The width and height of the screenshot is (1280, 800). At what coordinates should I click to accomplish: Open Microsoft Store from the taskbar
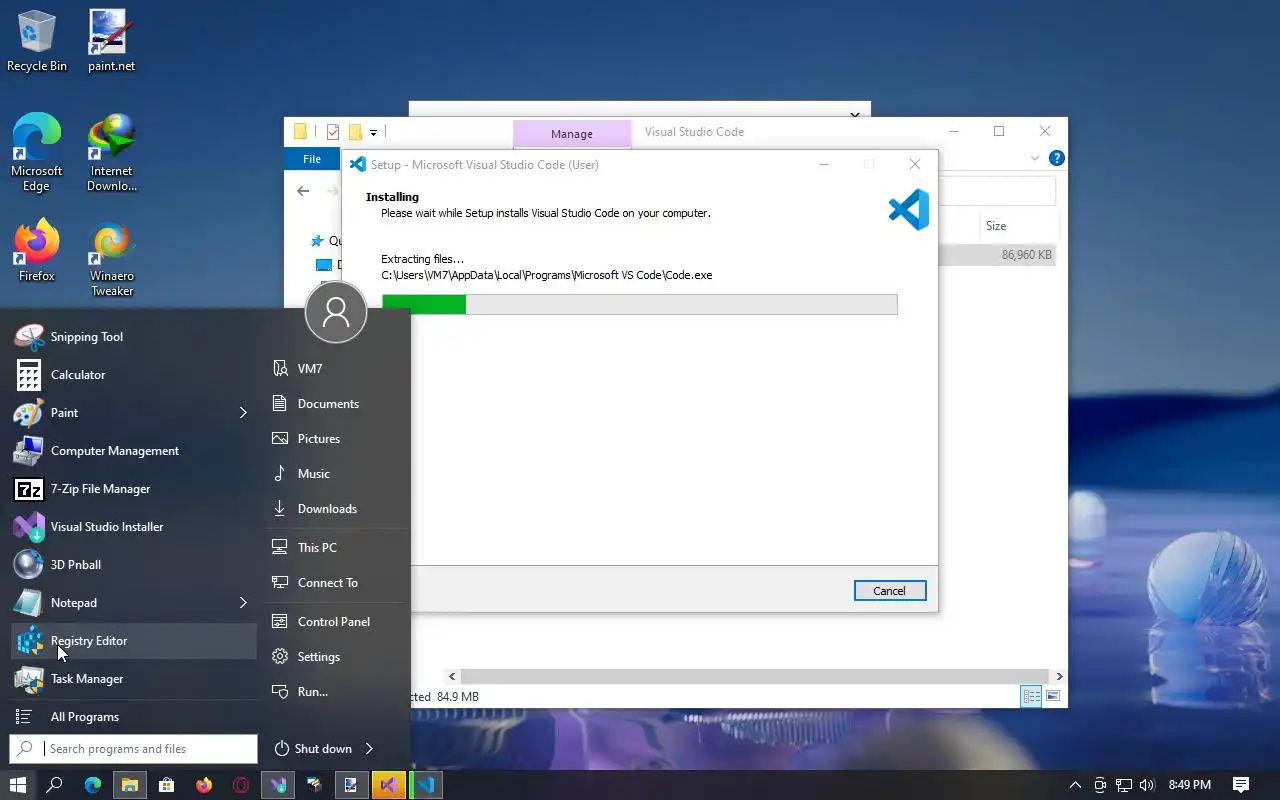pos(167,785)
